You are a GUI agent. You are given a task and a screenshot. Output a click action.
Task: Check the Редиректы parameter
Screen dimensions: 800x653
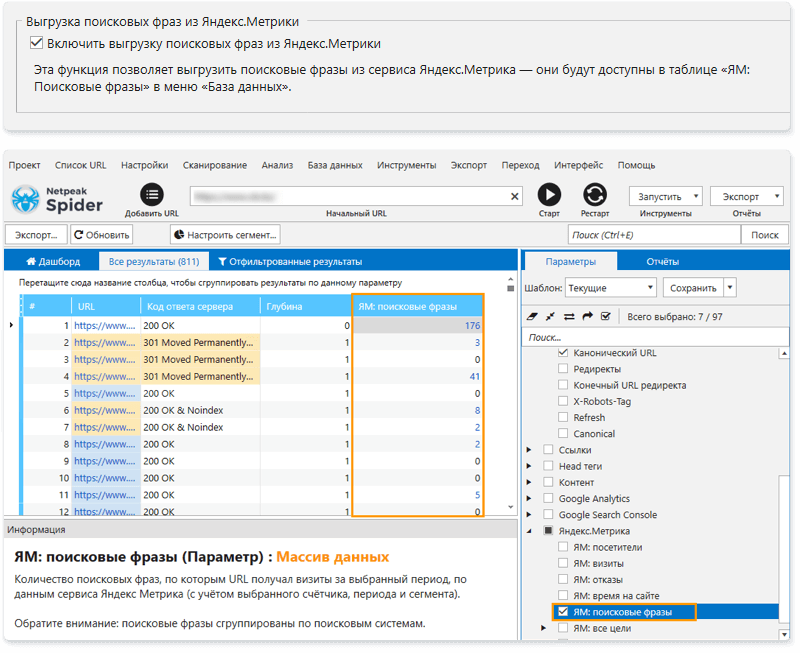(x=563, y=368)
